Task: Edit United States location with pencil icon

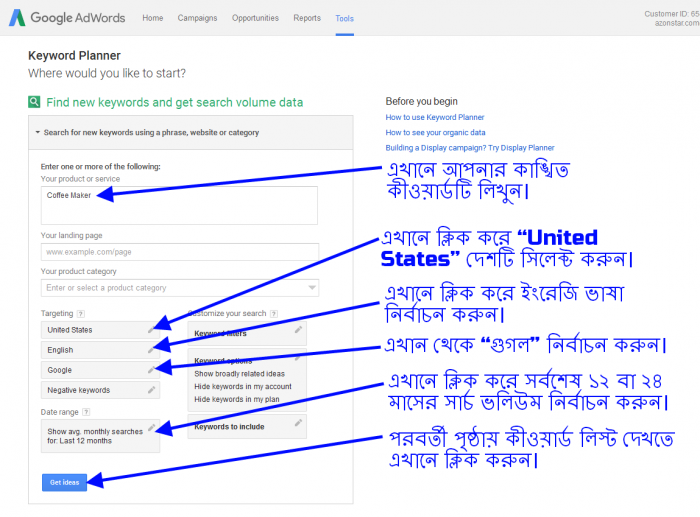Action: (x=151, y=330)
